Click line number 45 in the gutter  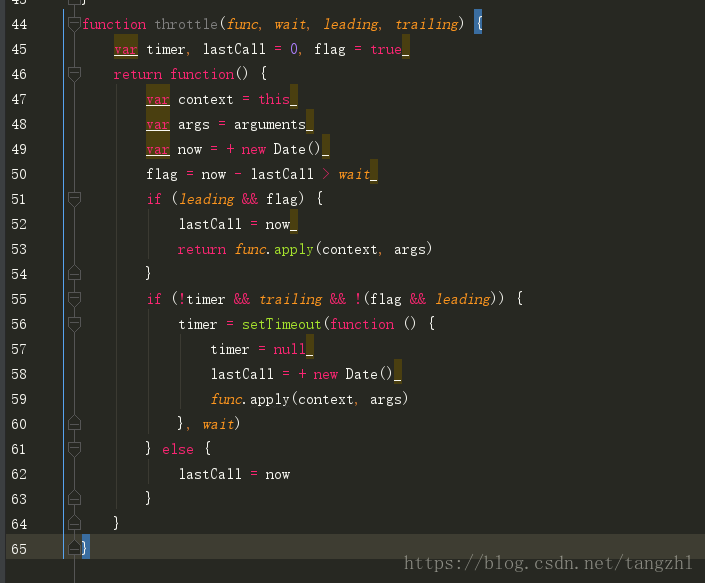[x=19, y=49]
